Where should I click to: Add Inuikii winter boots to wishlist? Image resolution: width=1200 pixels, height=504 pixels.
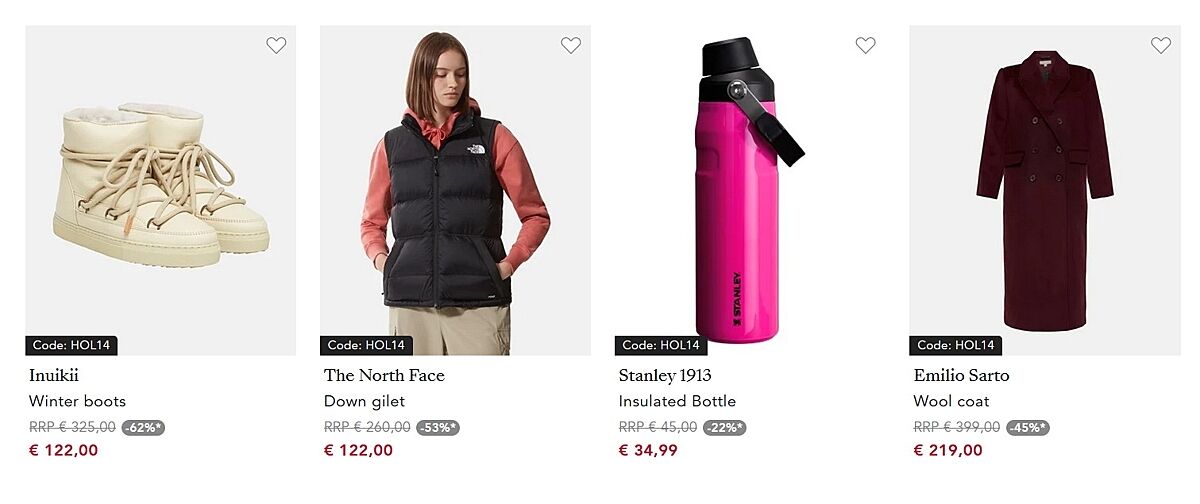tap(276, 45)
